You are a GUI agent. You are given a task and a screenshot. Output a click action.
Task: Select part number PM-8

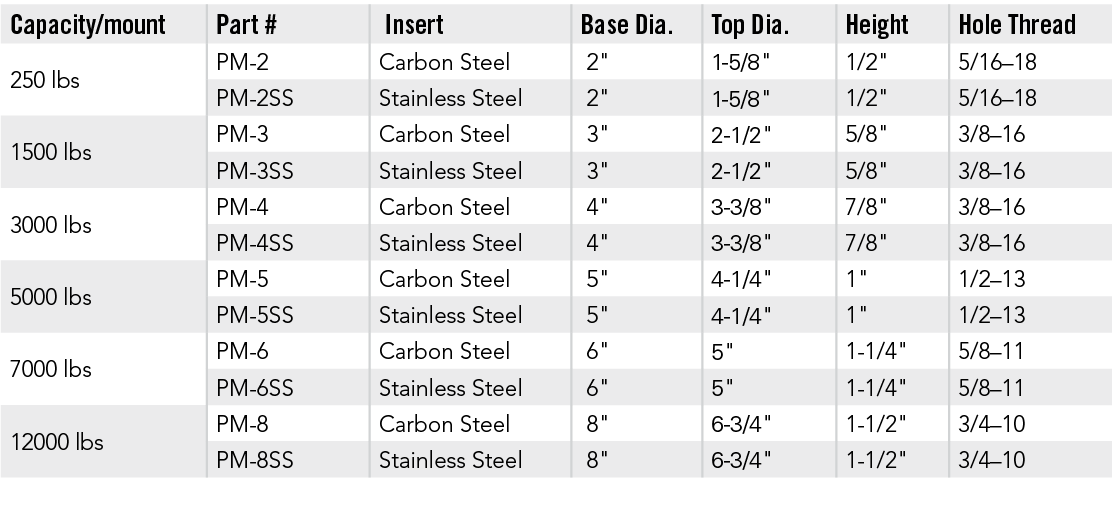pyautogui.click(x=243, y=424)
